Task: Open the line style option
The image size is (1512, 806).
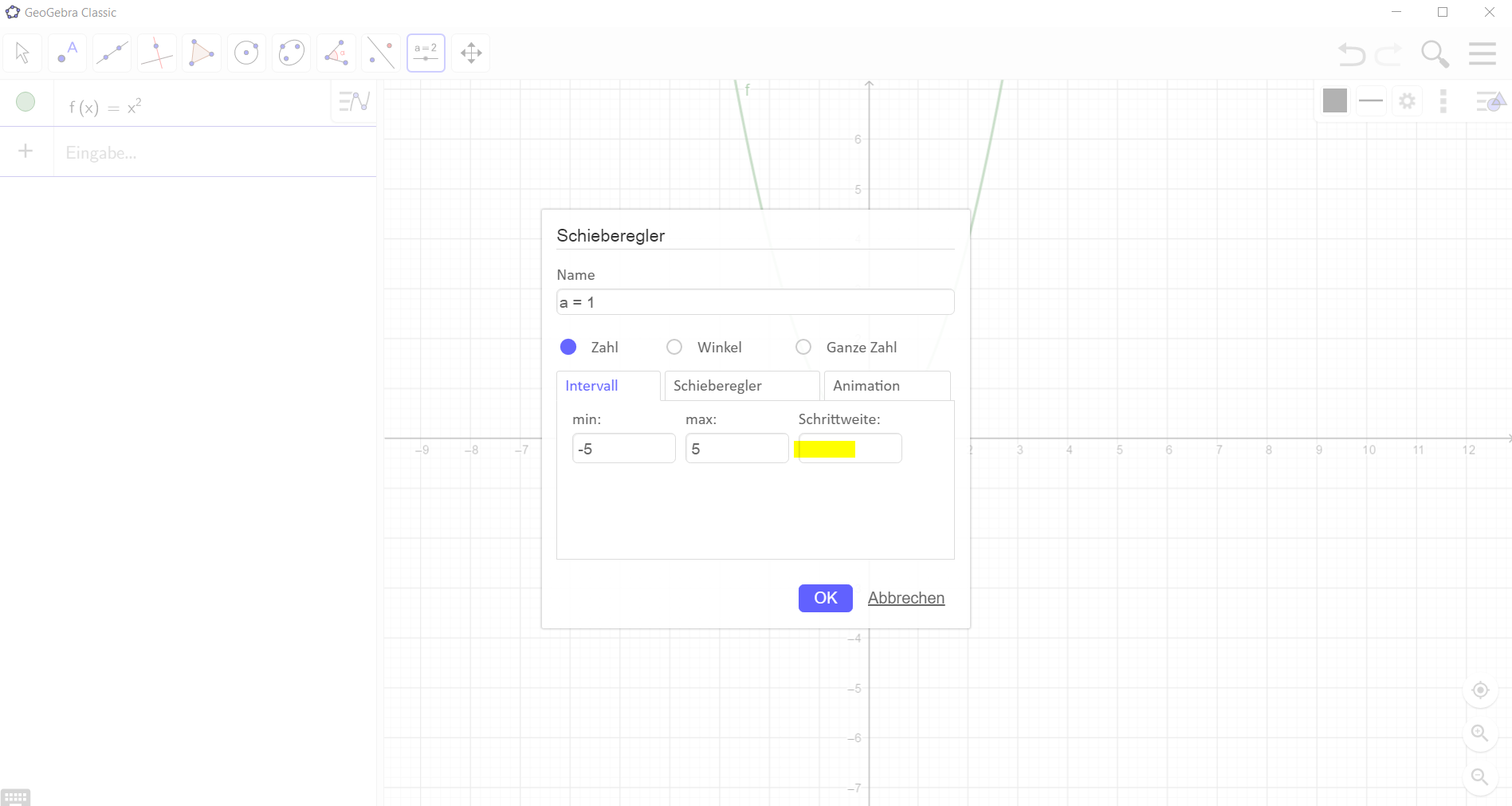Action: click(1371, 100)
